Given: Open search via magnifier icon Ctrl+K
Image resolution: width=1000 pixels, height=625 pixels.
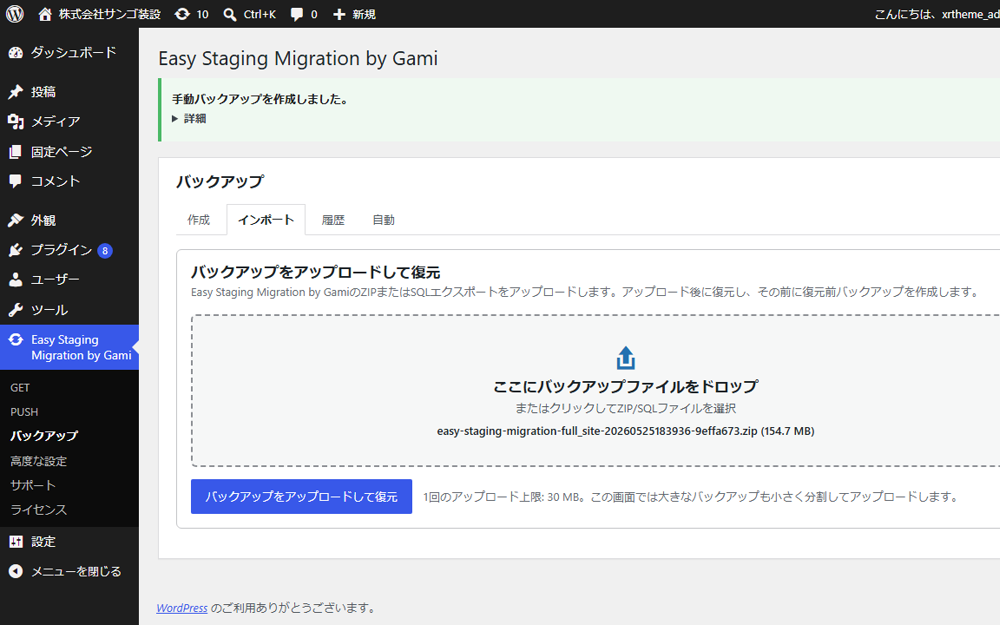Looking at the screenshot, I should point(230,15).
